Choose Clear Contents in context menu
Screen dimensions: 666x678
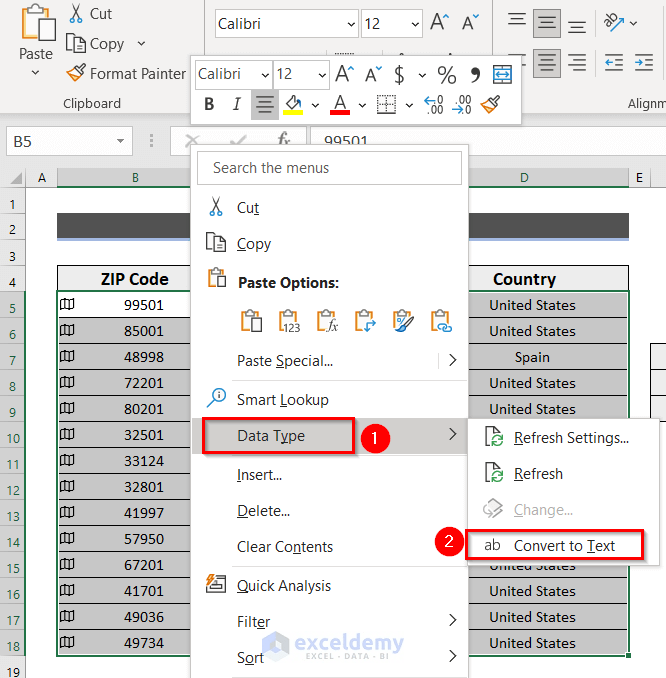coord(329,547)
